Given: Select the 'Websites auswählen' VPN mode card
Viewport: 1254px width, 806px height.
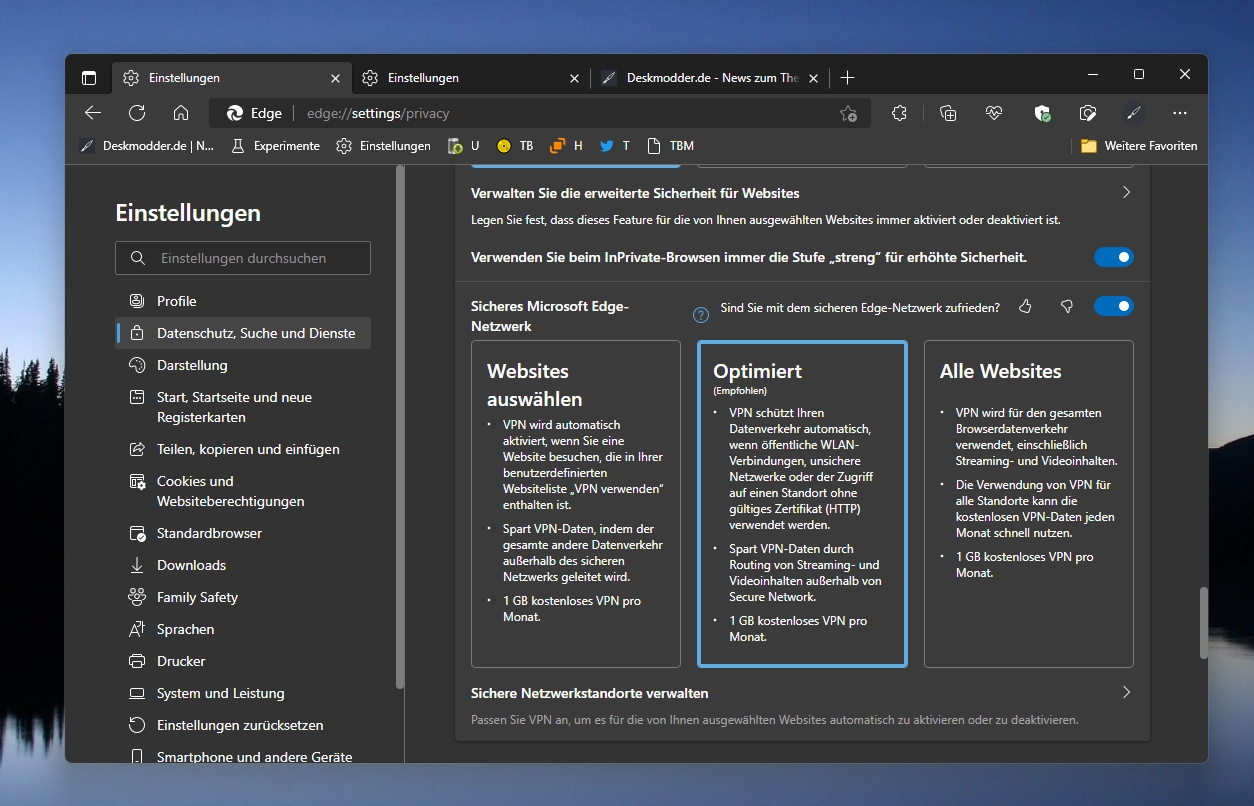Looking at the screenshot, I should 576,504.
